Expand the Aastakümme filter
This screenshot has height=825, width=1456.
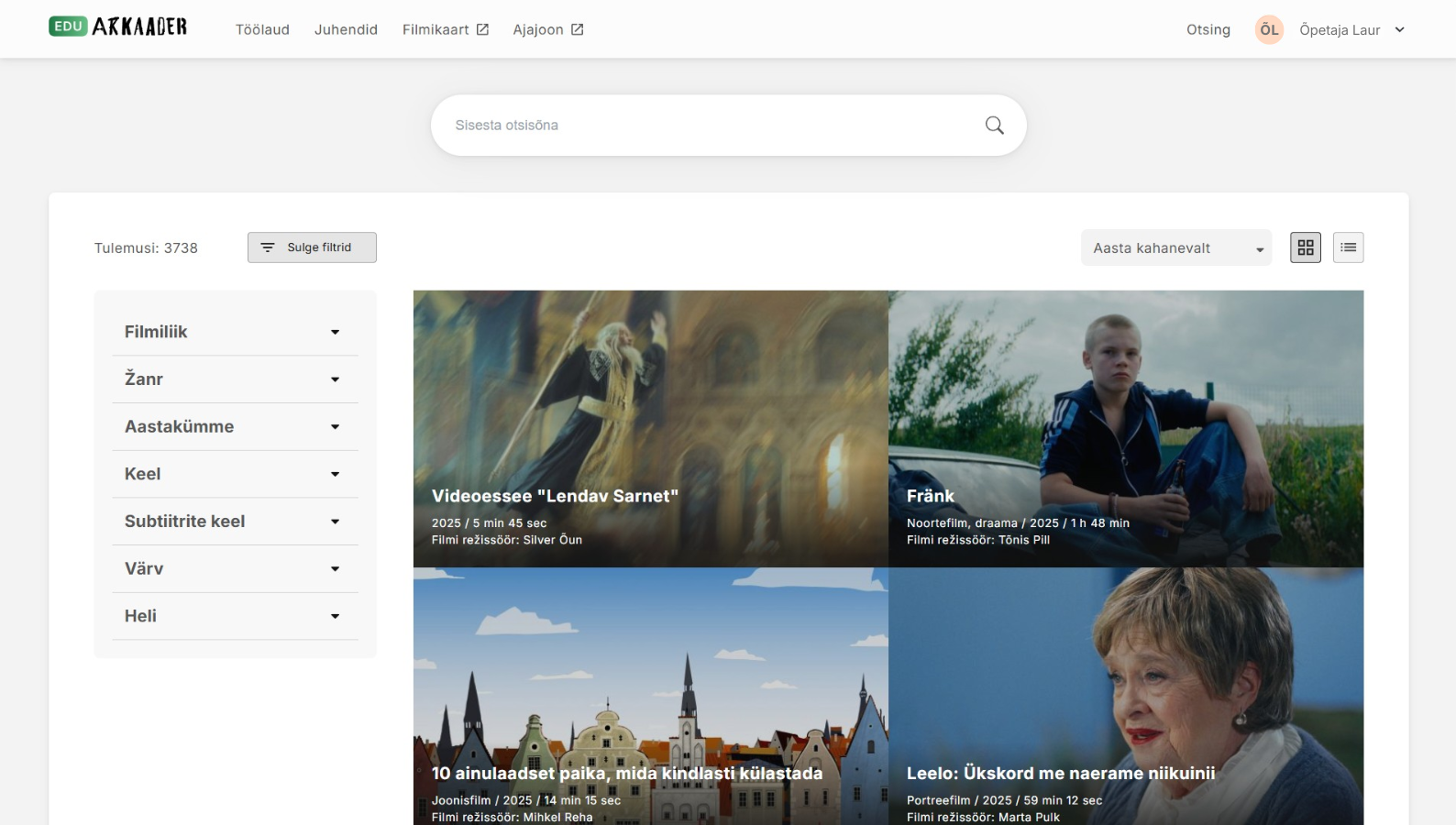pyautogui.click(x=234, y=427)
